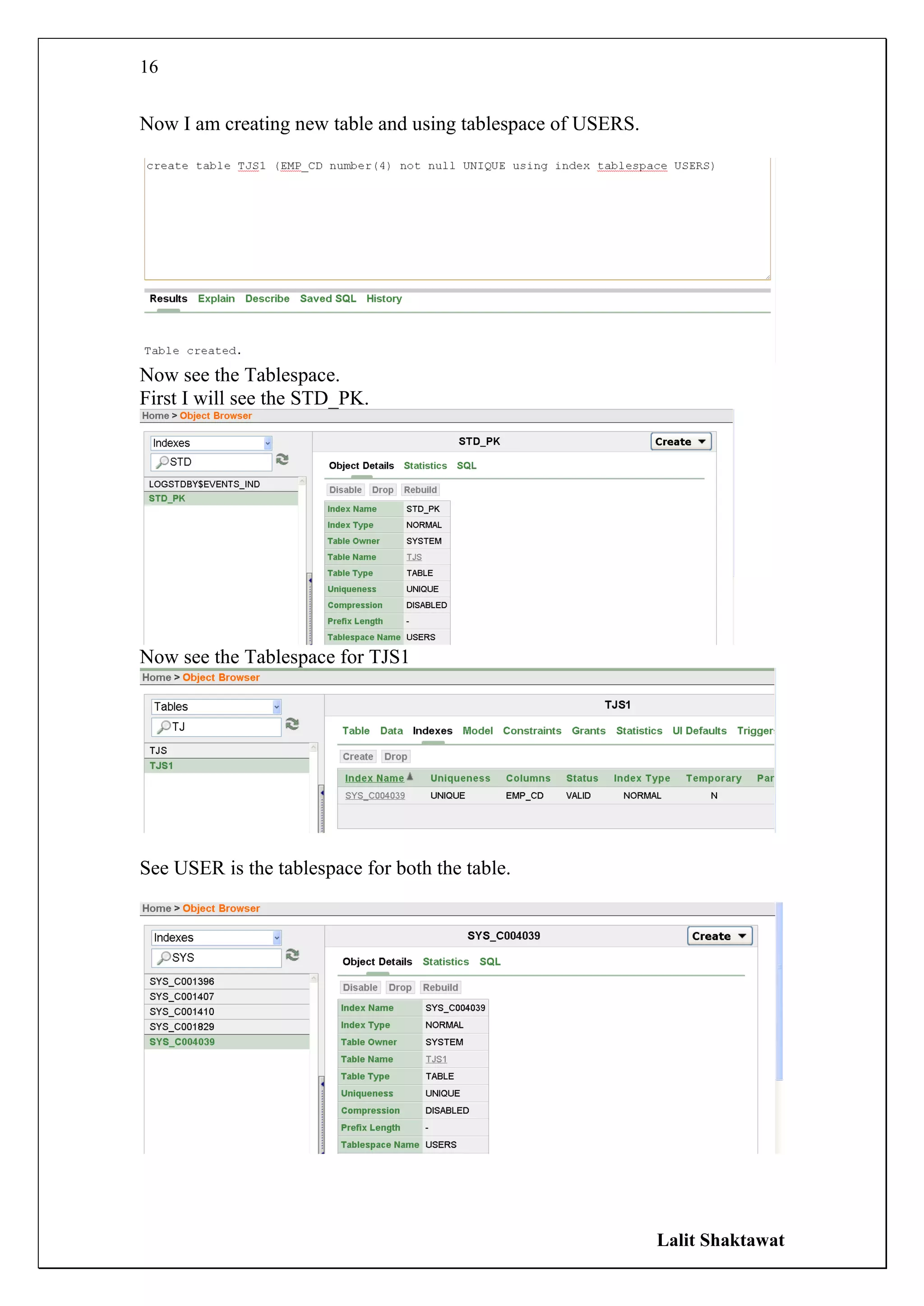Click the magnifier icon in TJ search field
Viewport: 924px width, 1306px height.
click(164, 726)
